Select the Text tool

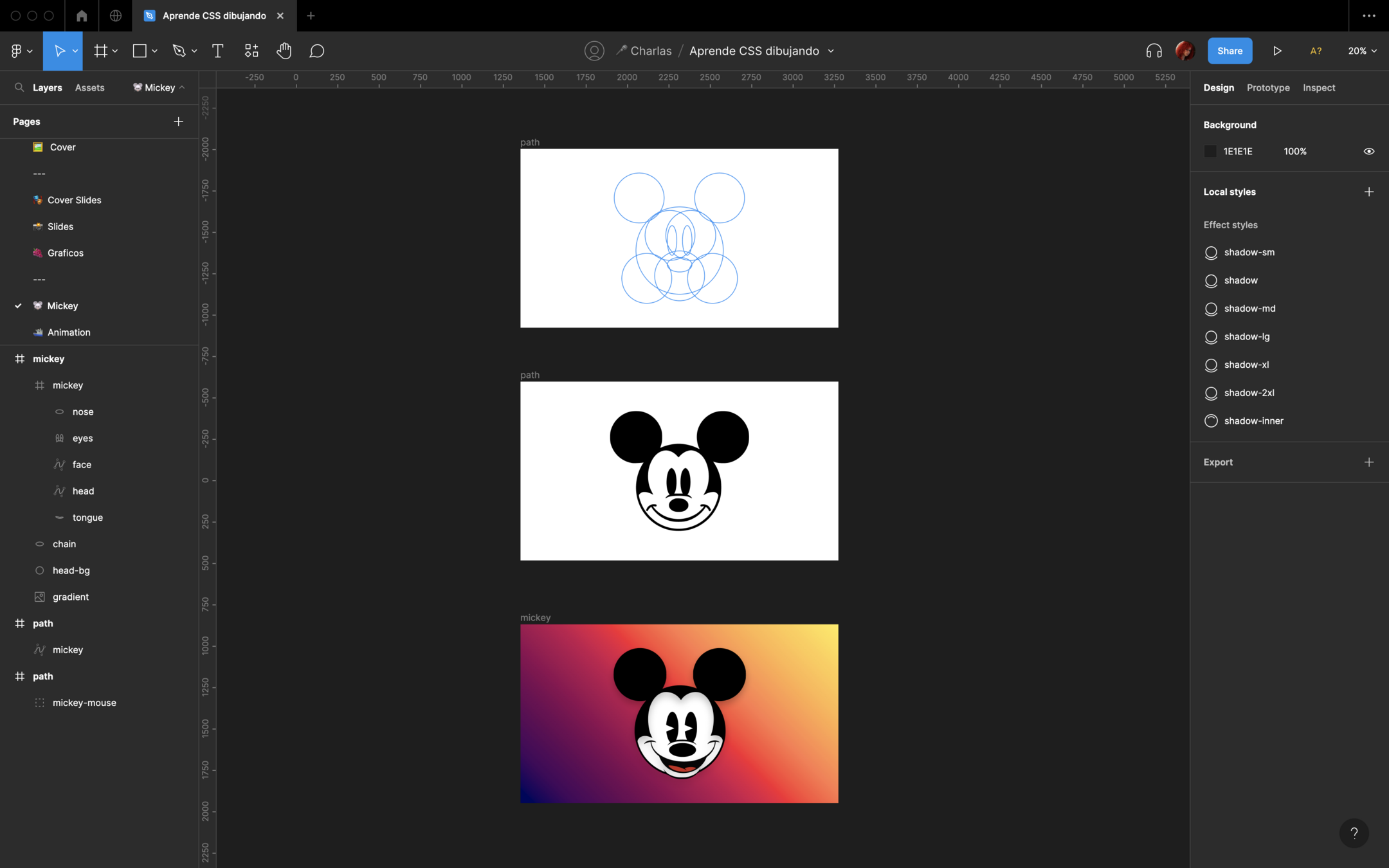217,51
